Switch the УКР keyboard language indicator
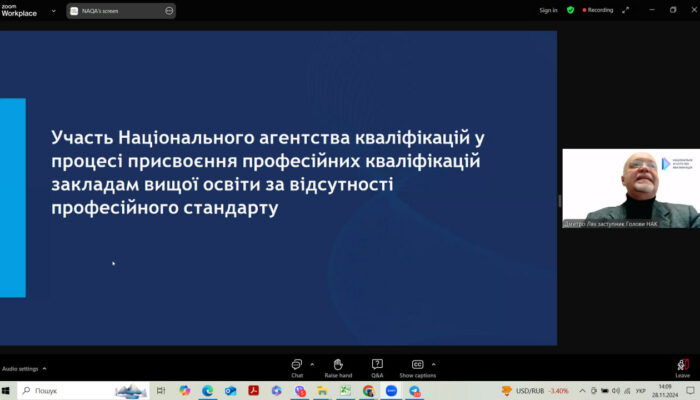 pyautogui.click(x=640, y=390)
